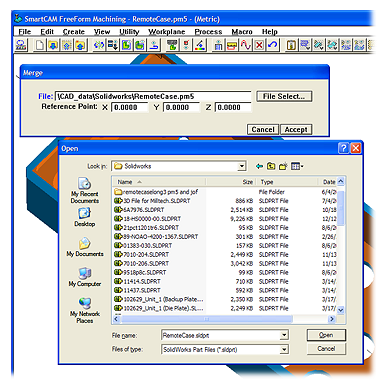Go to Desktop in places bar

click(x=85, y=217)
